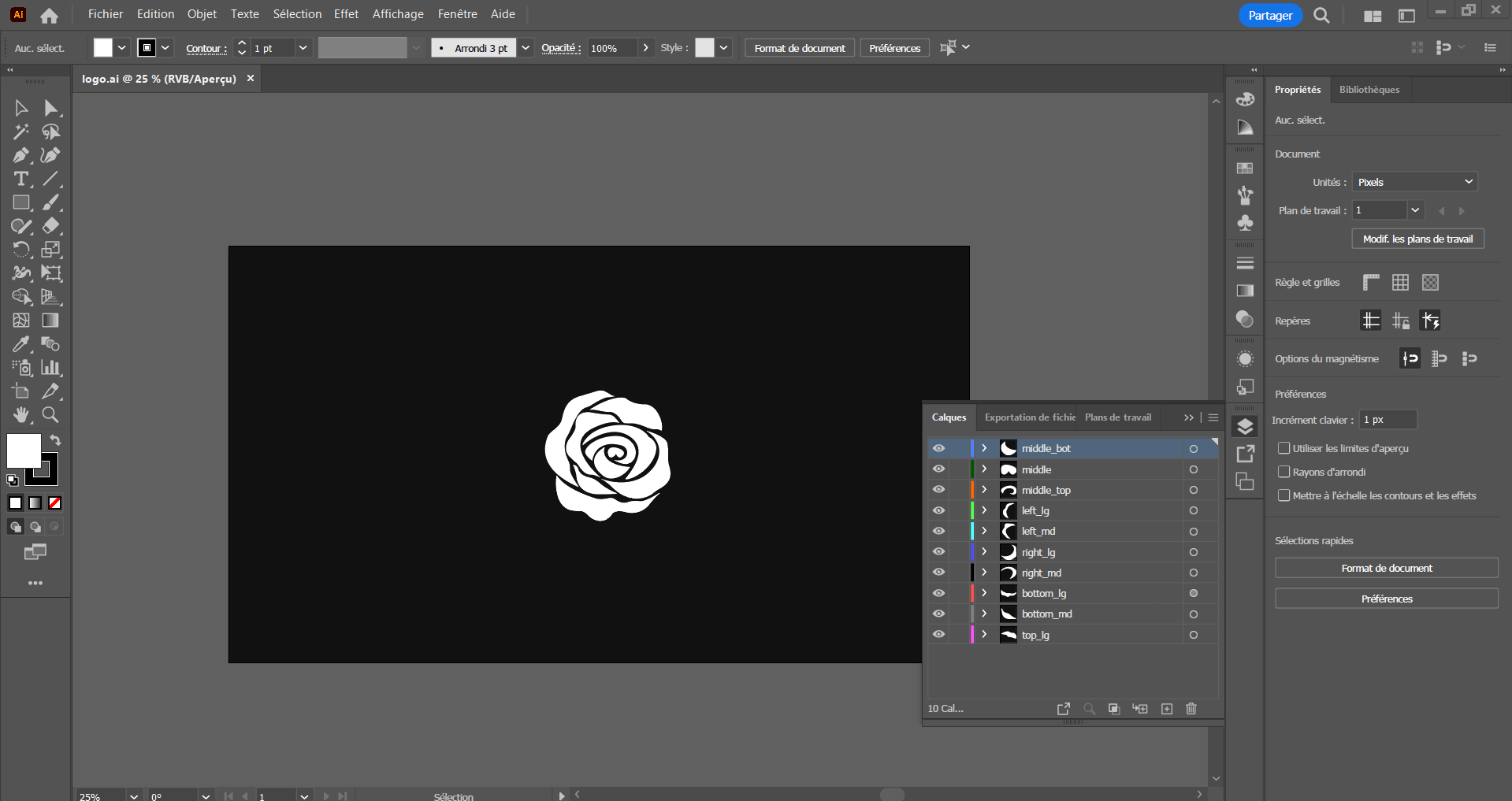The width and height of the screenshot is (1512, 801).
Task: Select the Pen tool
Action: click(x=21, y=155)
